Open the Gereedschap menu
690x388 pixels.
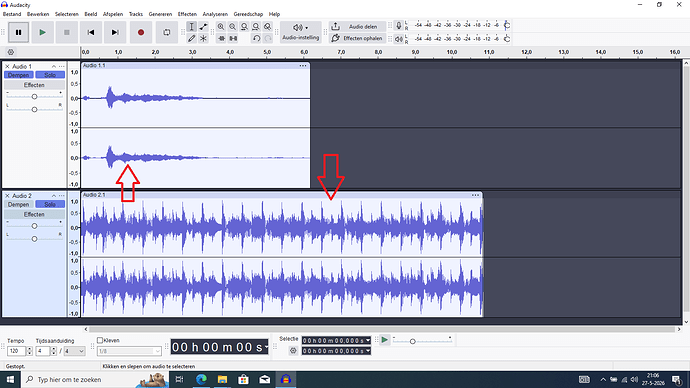coord(248,14)
